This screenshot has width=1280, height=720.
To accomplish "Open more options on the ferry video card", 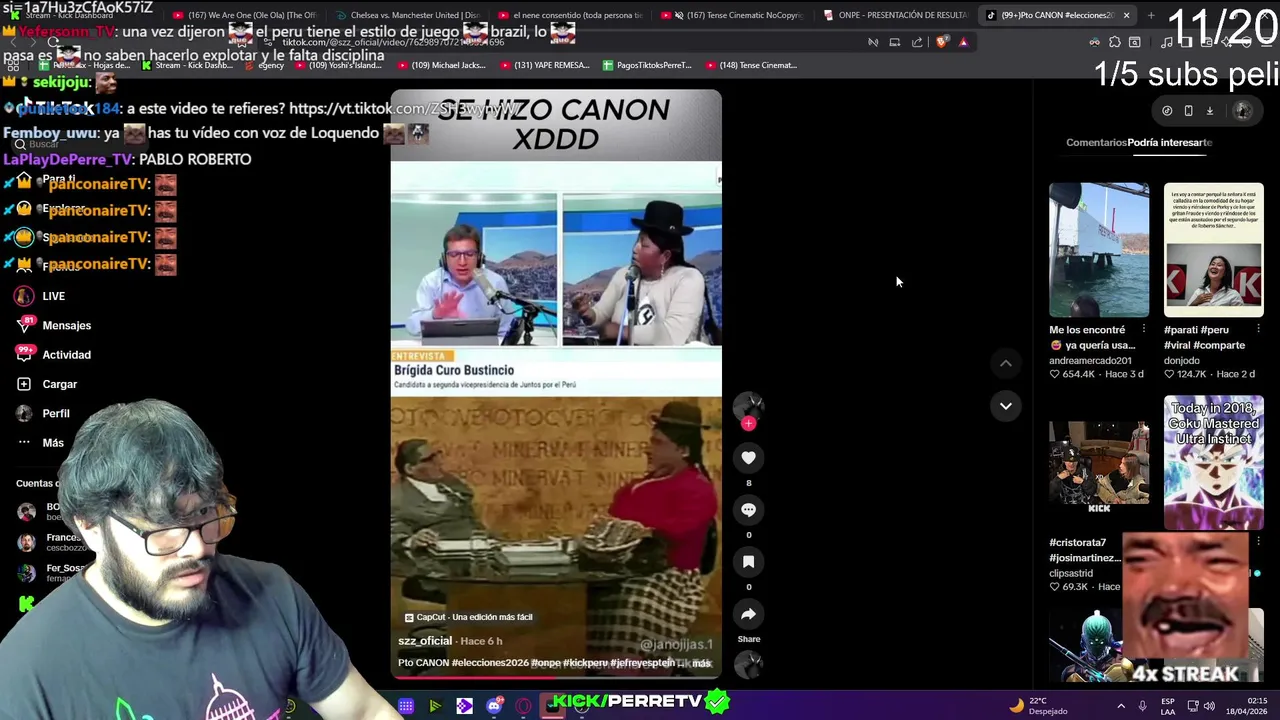I will click(x=1143, y=329).
